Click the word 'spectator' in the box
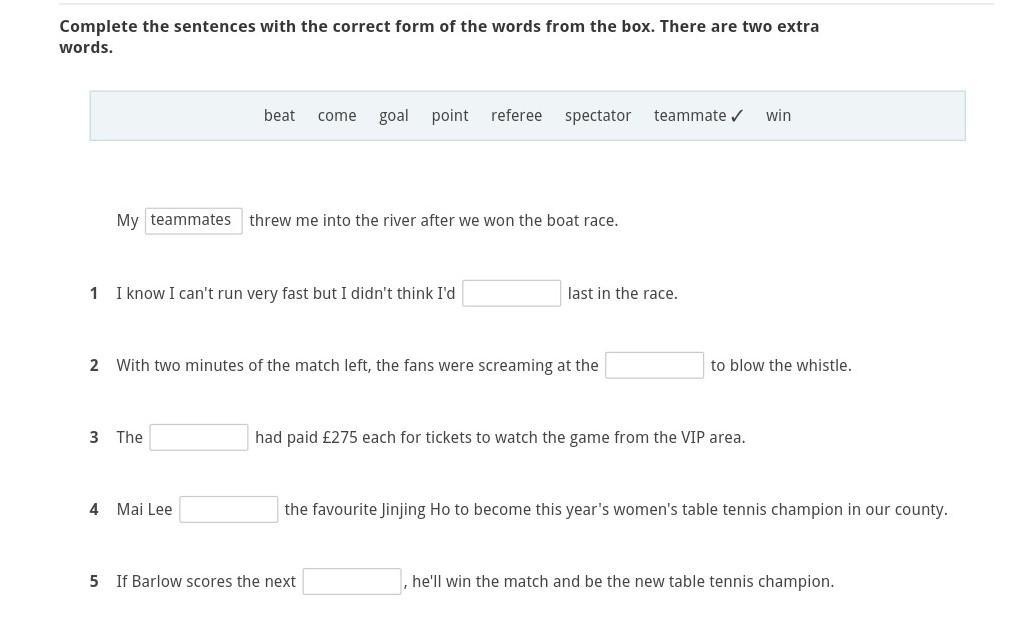The height and width of the screenshot is (634, 1015). pos(597,117)
